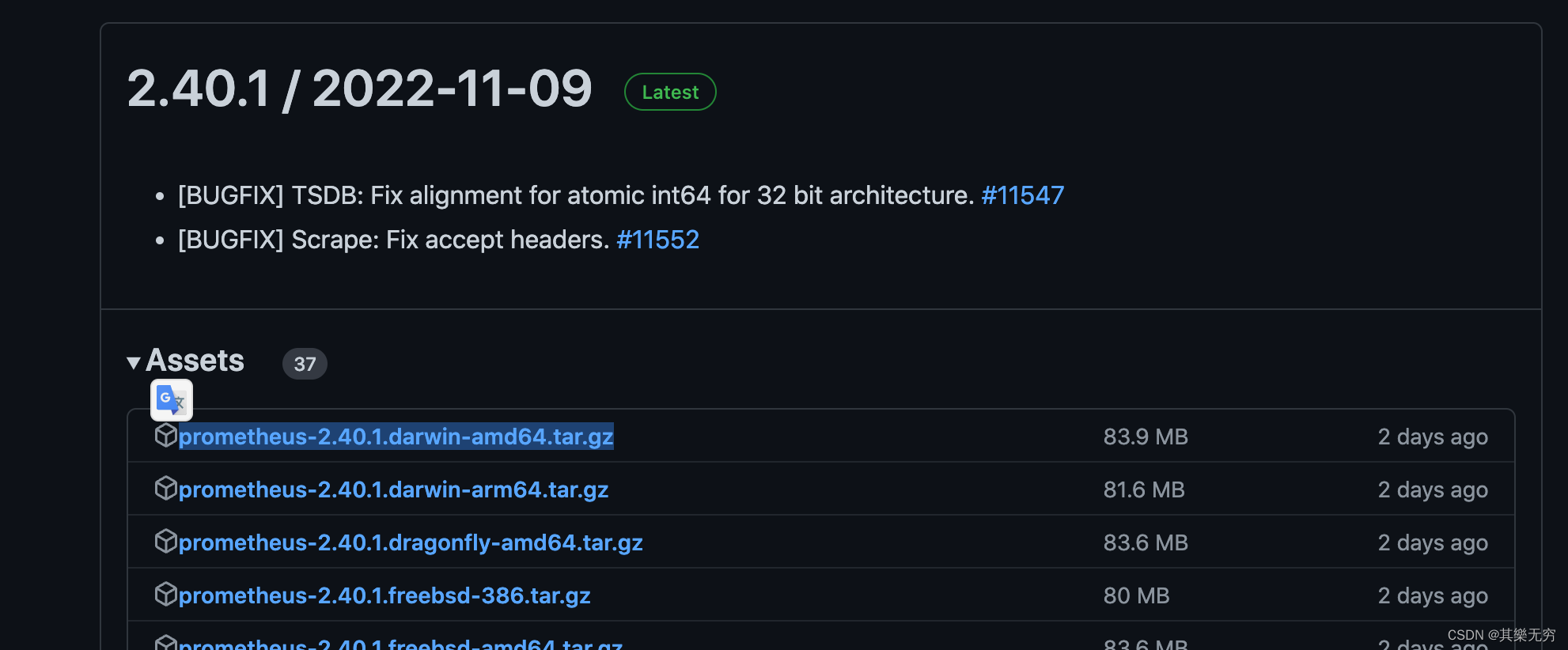This screenshot has width=1568, height=650.
Task: Click the green Latest badge
Action: point(670,92)
